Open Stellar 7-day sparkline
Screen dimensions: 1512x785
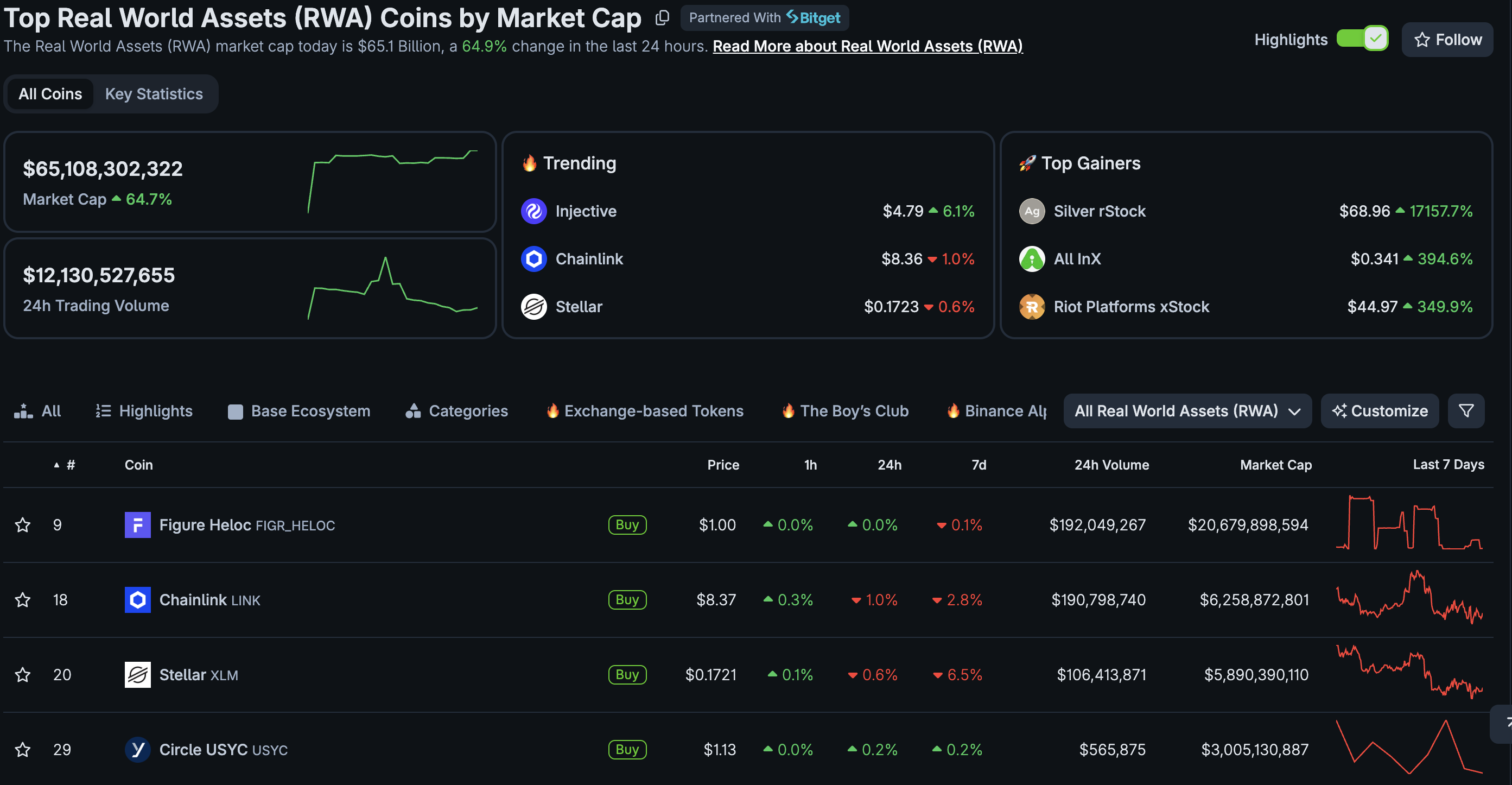tap(1409, 672)
